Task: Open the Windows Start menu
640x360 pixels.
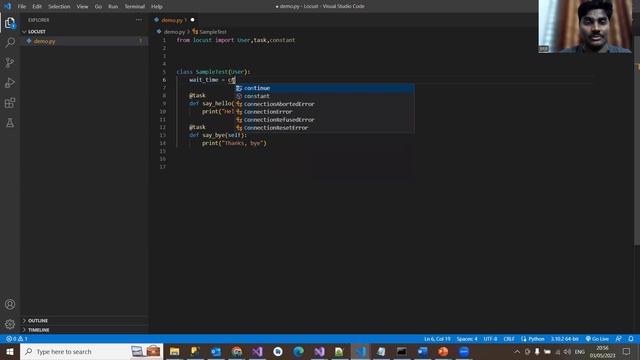Action: (10, 351)
